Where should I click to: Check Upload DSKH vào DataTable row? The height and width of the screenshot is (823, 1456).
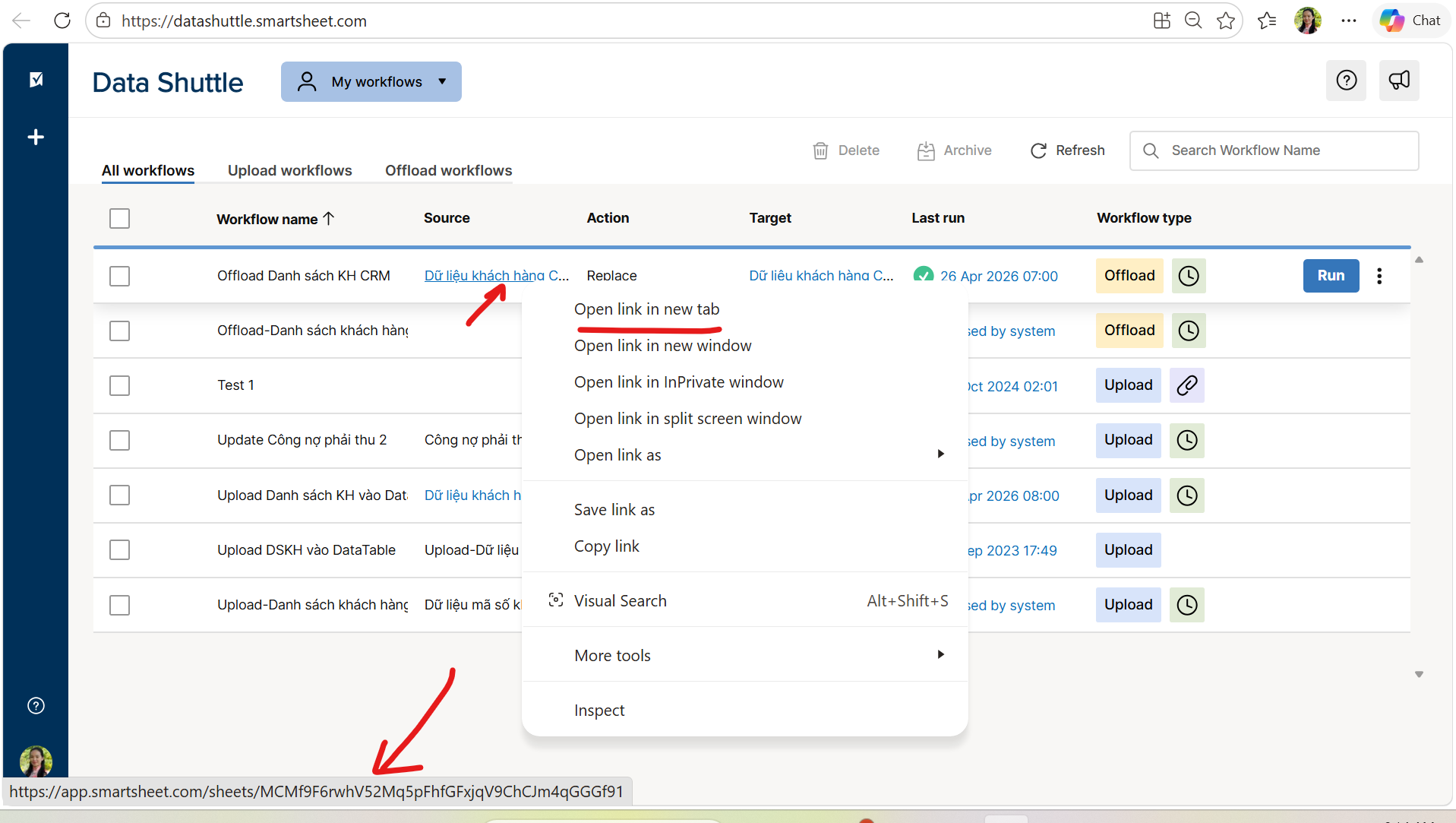[x=119, y=550]
